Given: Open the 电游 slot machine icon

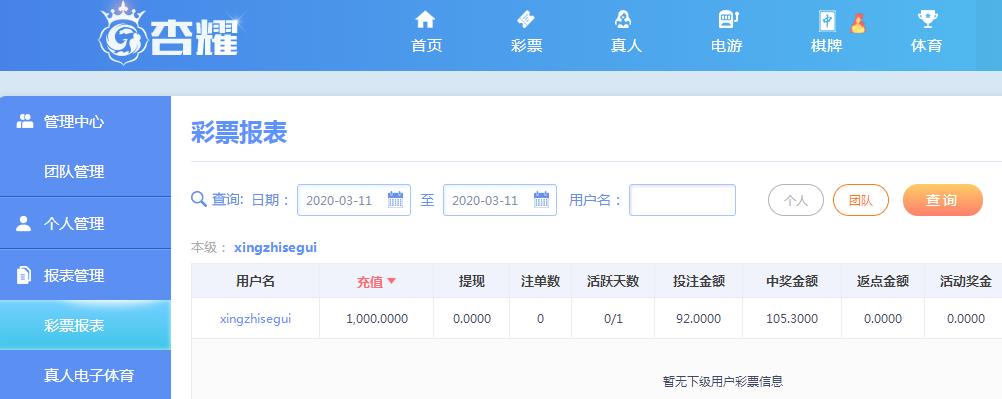Looking at the screenshot, I should tap(728, 20).
